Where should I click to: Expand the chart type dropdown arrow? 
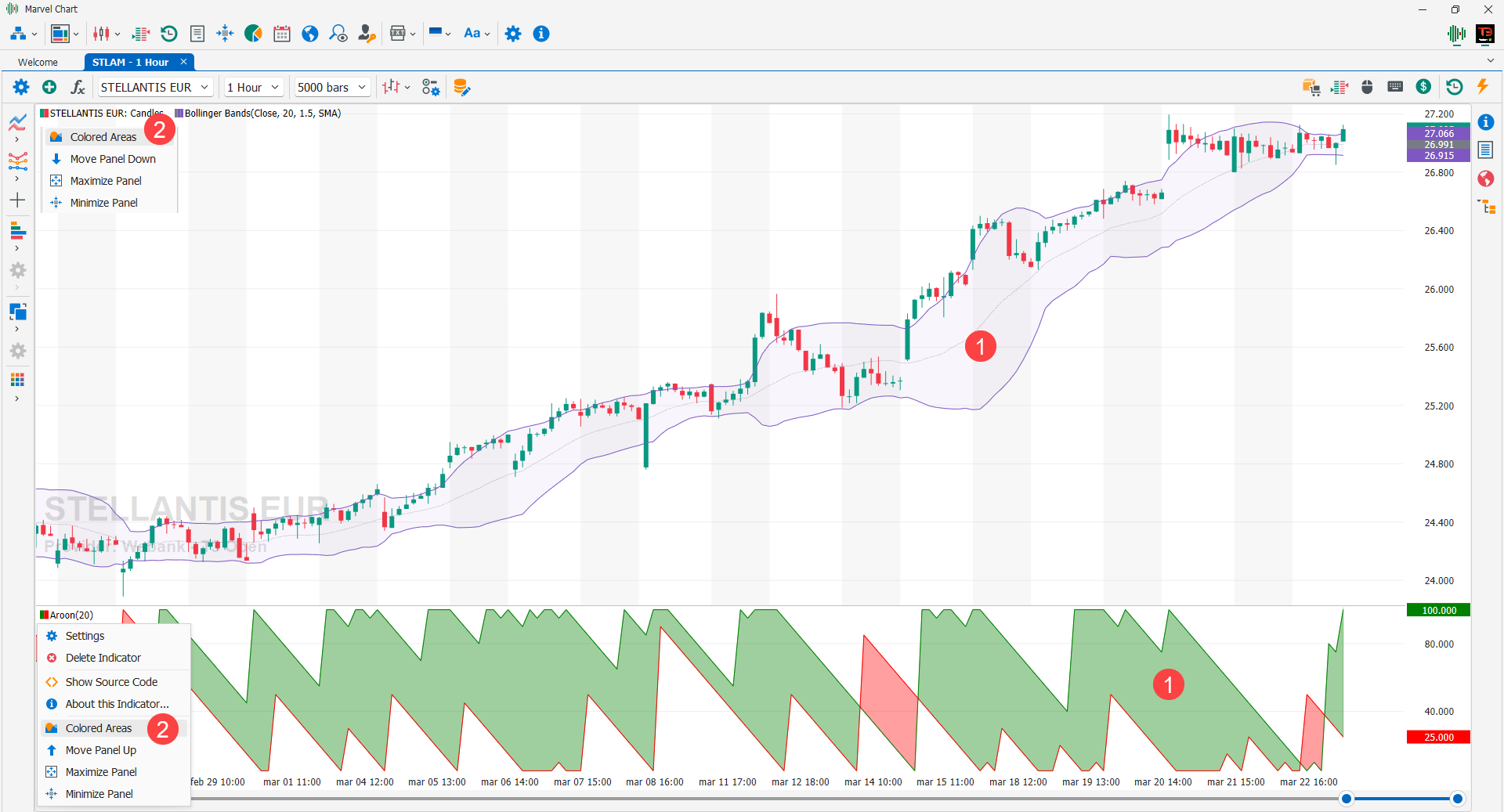(407, 88)
